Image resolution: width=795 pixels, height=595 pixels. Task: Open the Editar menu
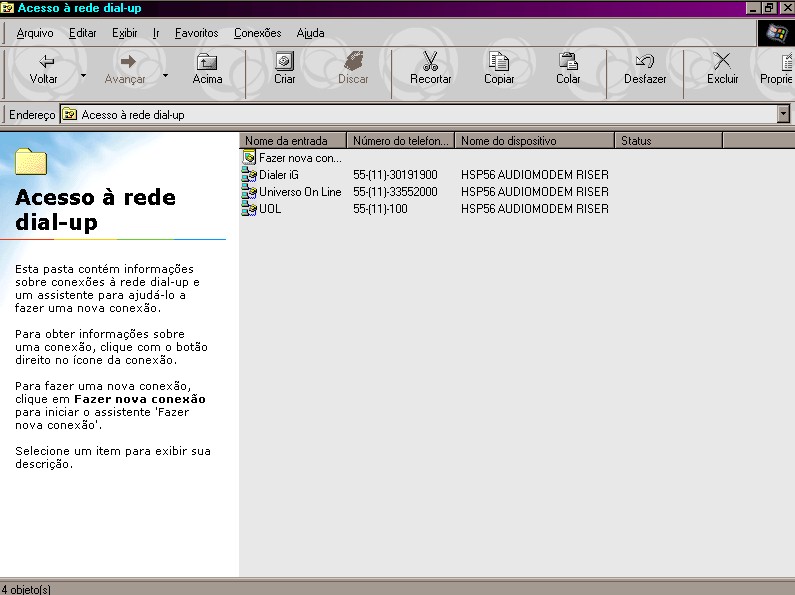click(x=82, y=33)
